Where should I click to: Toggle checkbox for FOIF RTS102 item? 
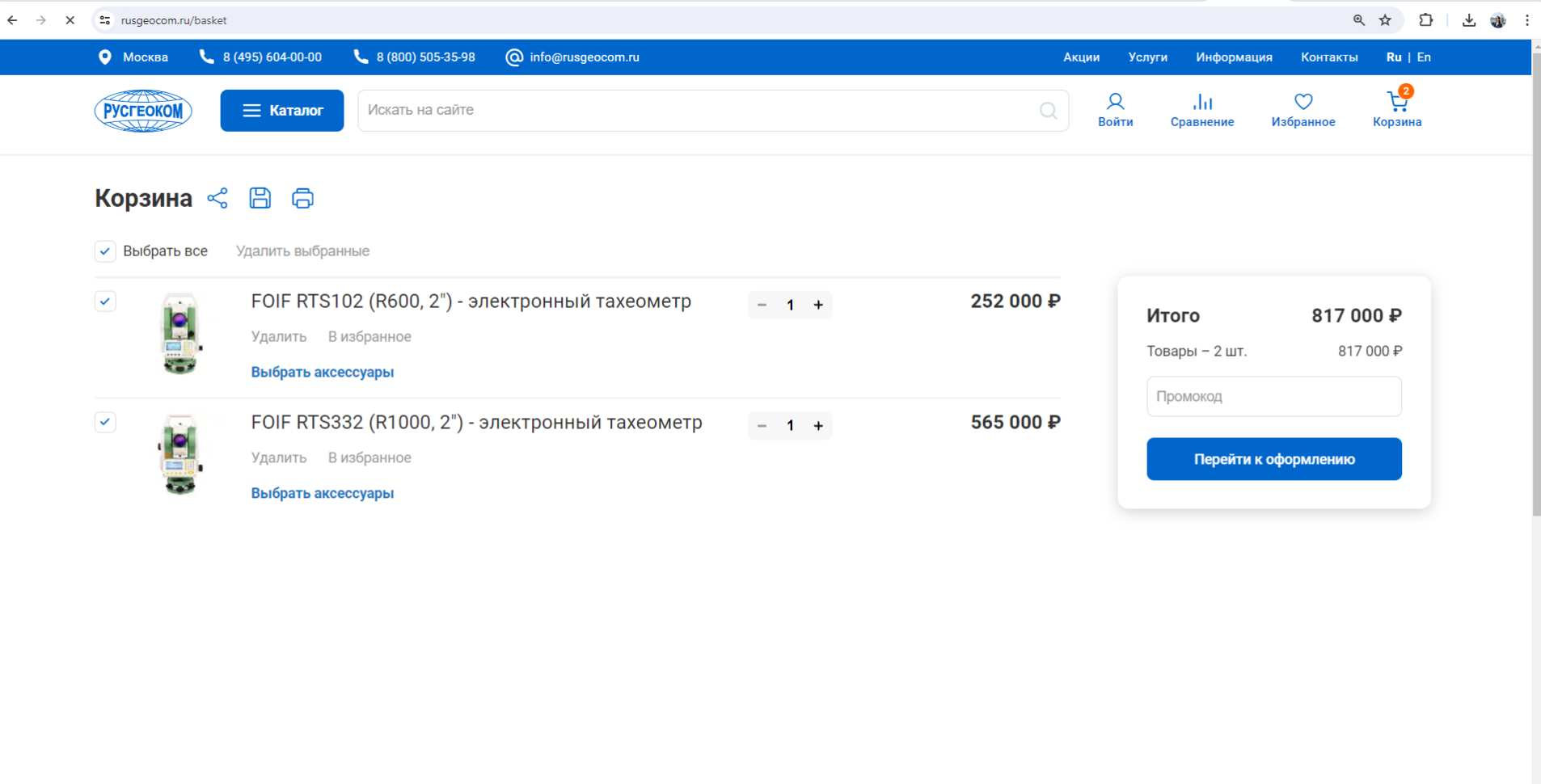pyautogui.click(x=105, y=301)
